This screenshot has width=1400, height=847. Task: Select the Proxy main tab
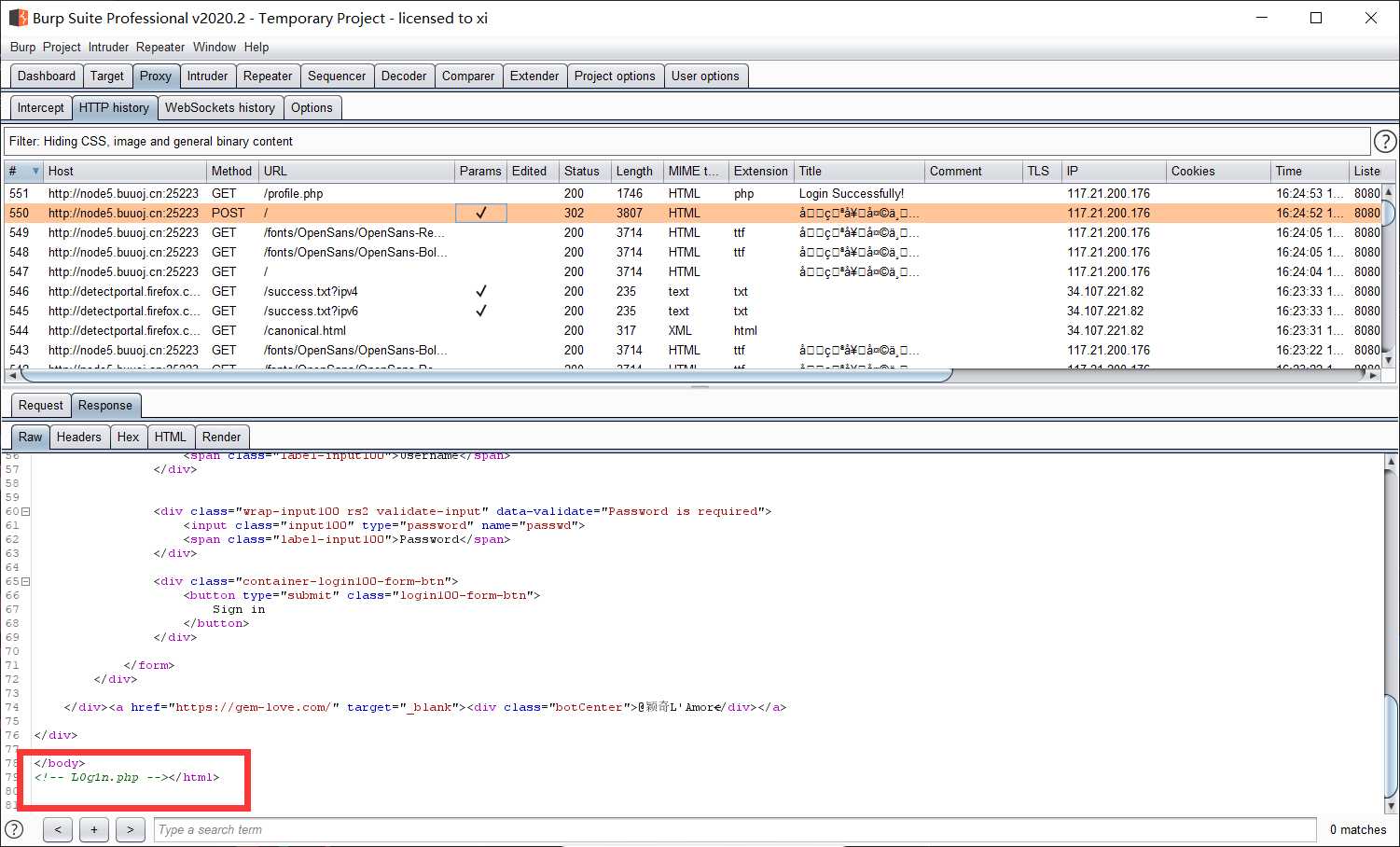click(156, 76)
